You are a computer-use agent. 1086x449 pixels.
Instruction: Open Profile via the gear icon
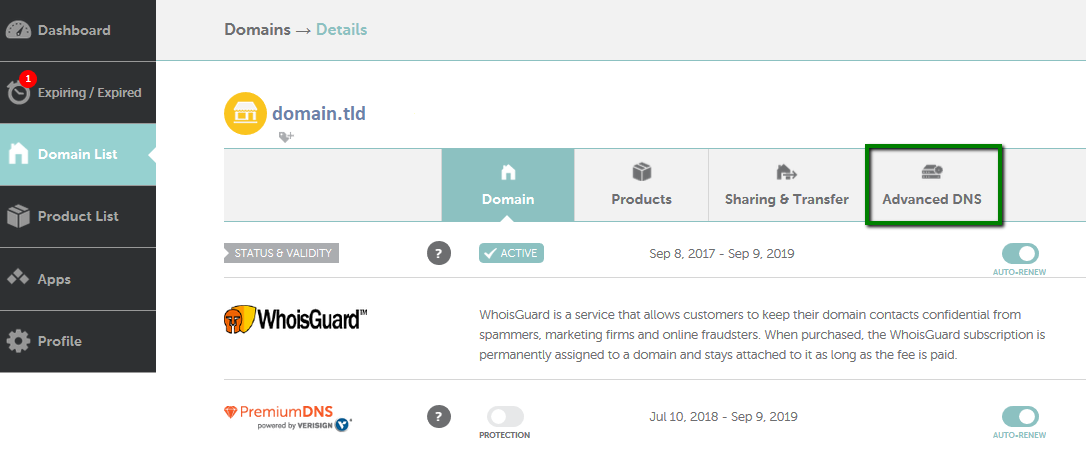[19, 341]
